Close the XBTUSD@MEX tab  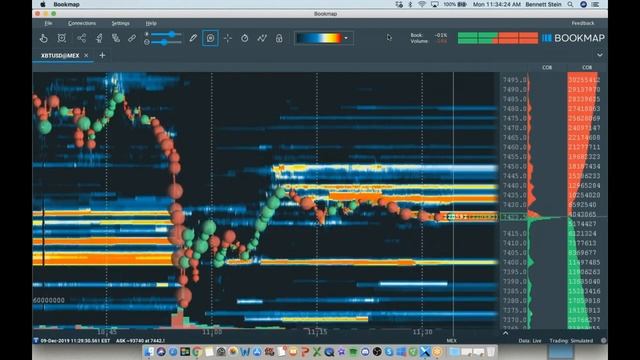86,56
